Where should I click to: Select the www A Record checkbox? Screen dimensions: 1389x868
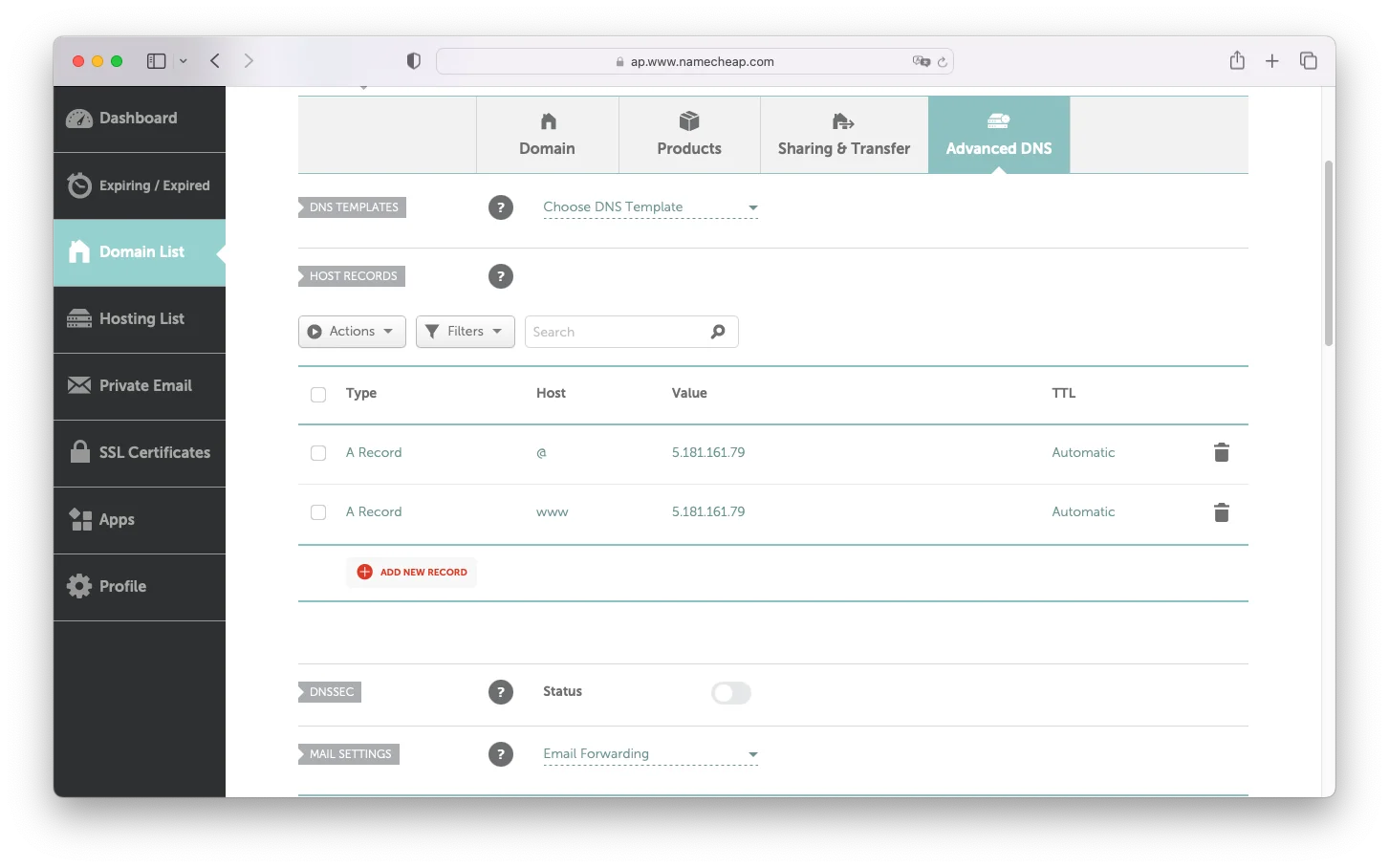pos(318,512)
